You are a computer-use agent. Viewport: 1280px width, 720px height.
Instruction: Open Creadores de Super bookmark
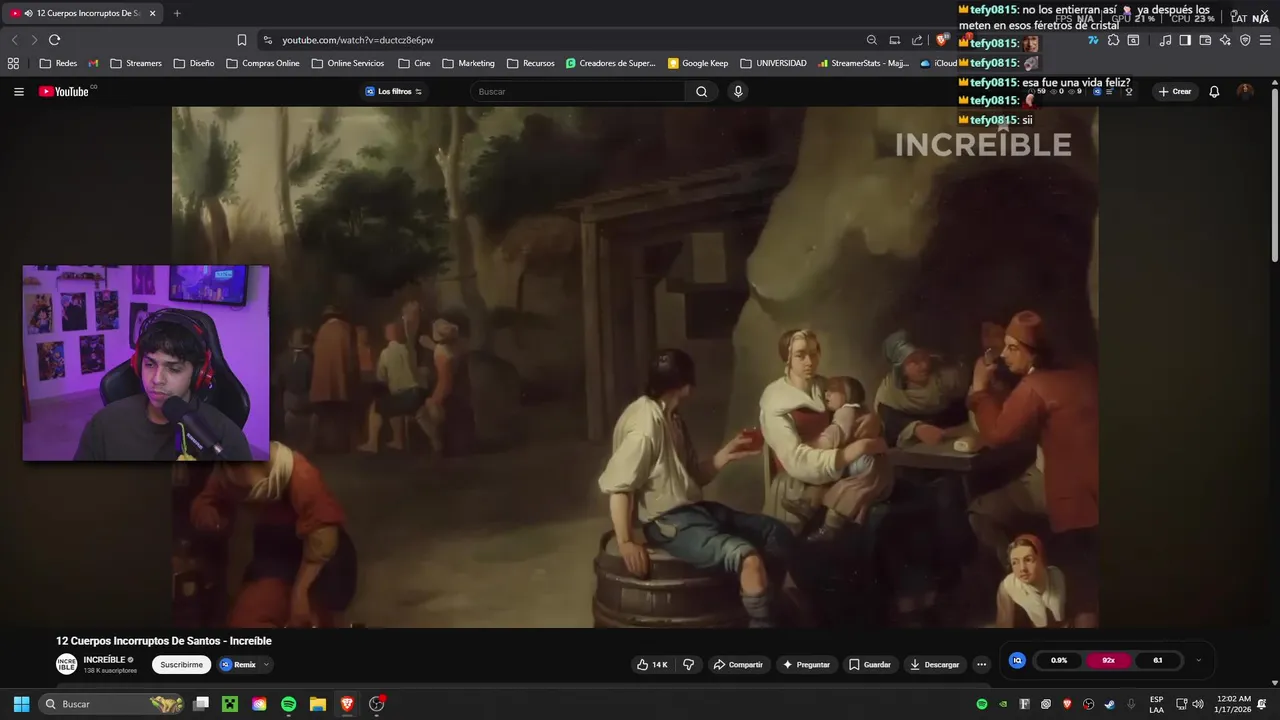click(x=610, y=63)
